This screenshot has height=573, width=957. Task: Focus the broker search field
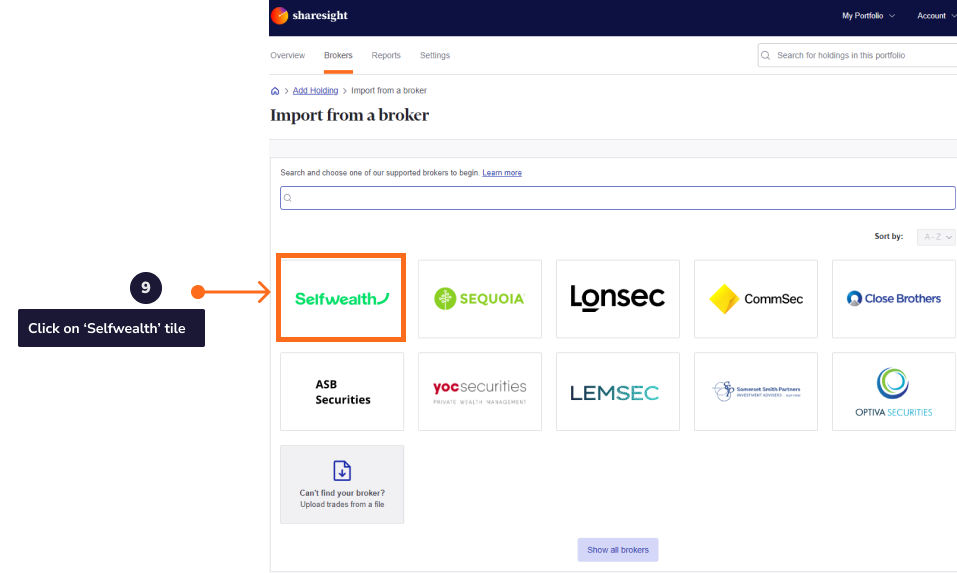point(618,198)
